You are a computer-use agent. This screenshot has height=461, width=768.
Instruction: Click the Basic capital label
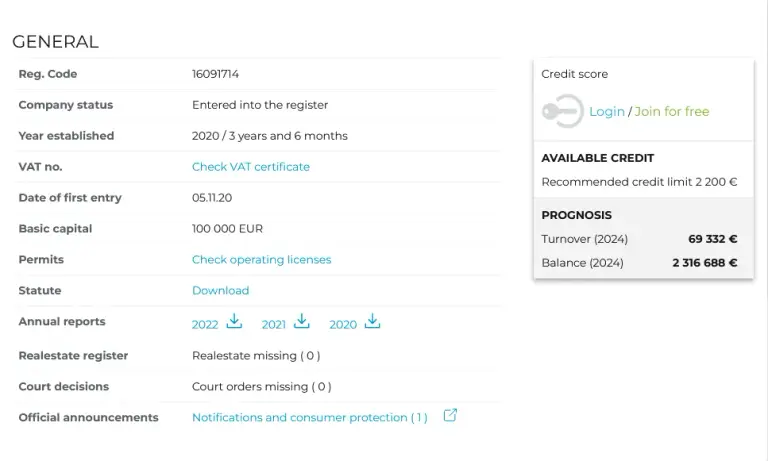click(x=55, y=229)
